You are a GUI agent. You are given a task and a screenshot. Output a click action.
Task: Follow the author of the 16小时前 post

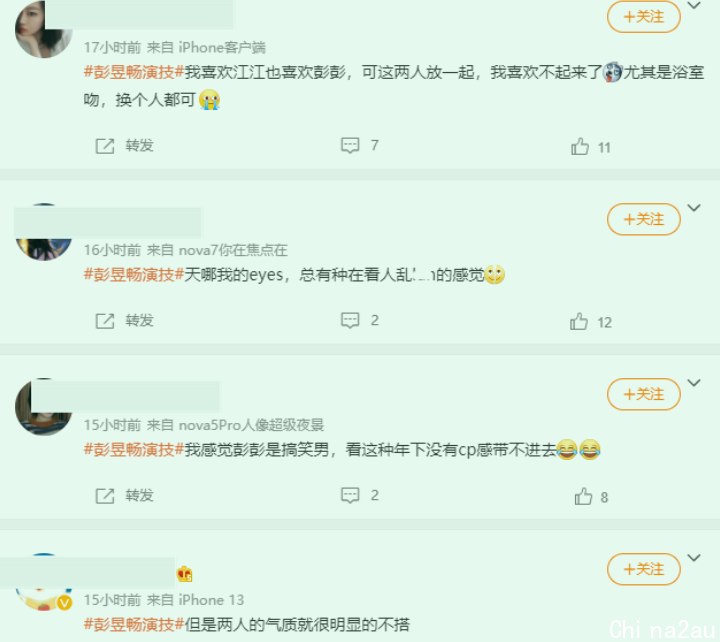click(643, 219)
